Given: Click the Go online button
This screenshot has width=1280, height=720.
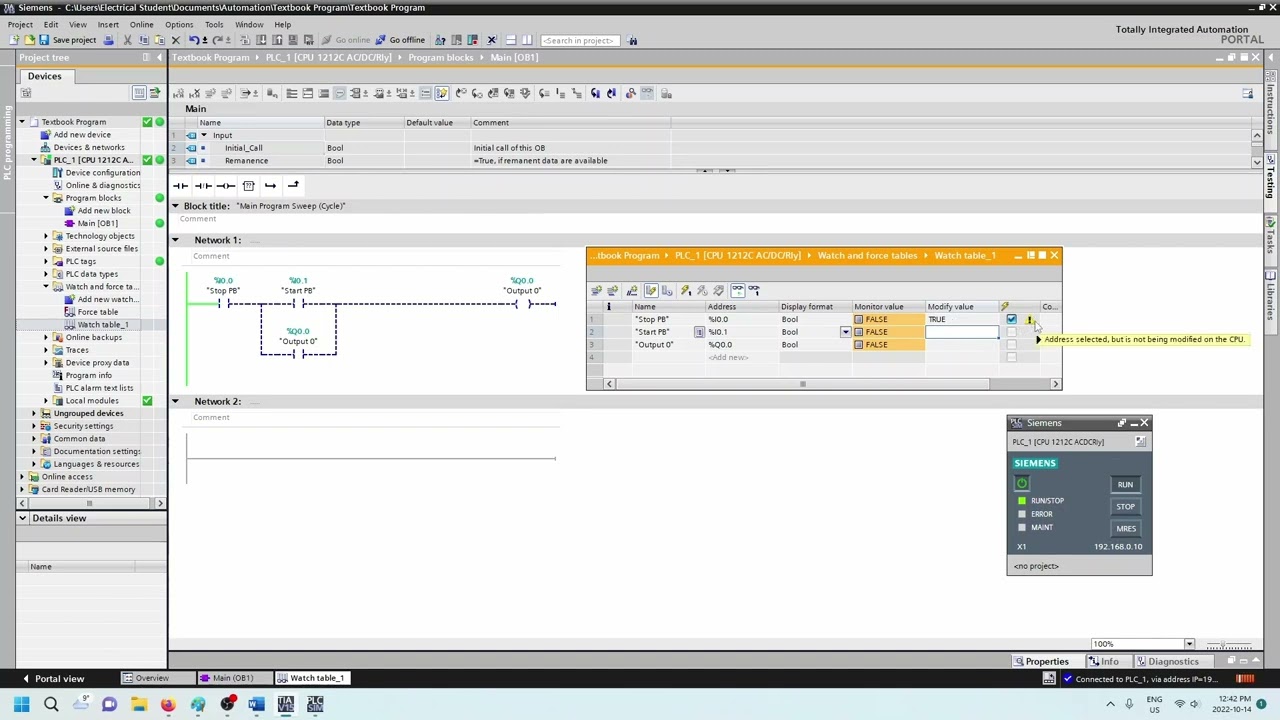Looking at the screenshot, I should [346, 40].
